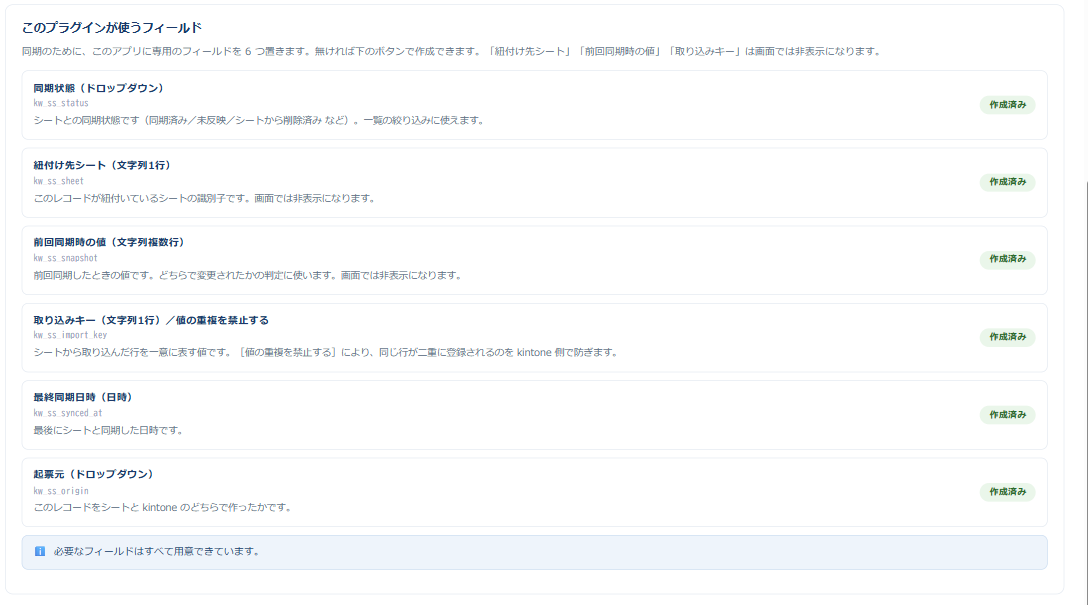1088x605 pixels.
Task: Click the title 最終同期日時（日時）
Action: [x=83, y=397]
